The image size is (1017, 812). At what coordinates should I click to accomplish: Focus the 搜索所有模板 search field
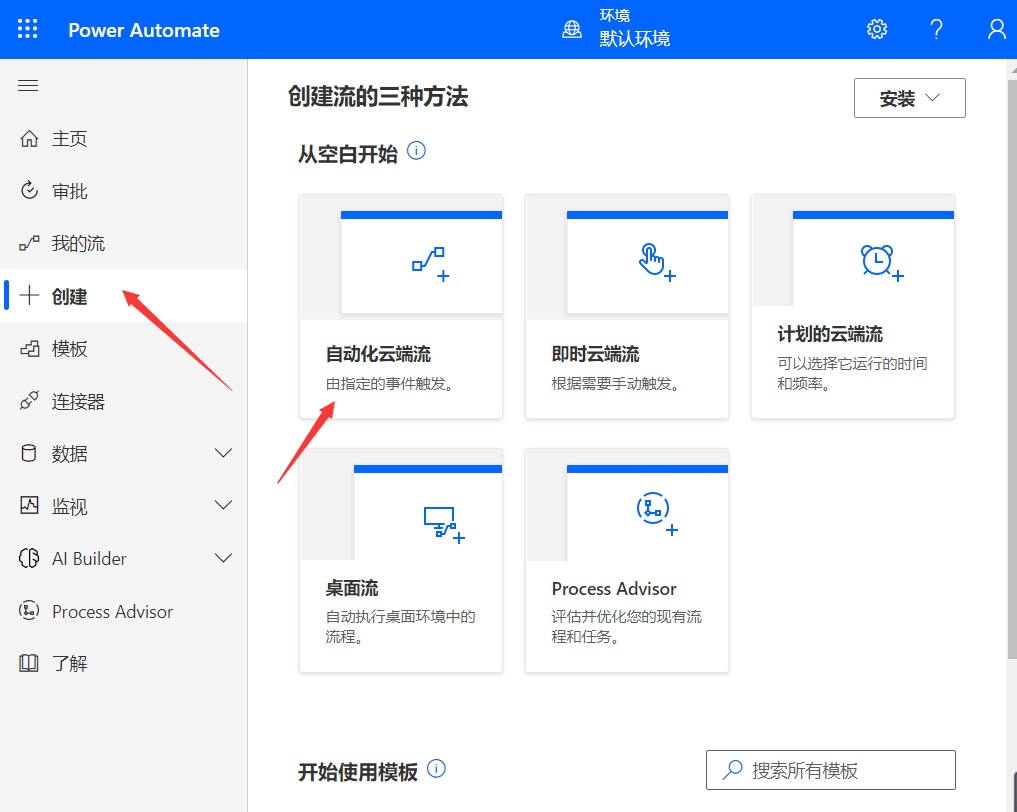pyautogui.click(x=830, y=770)
